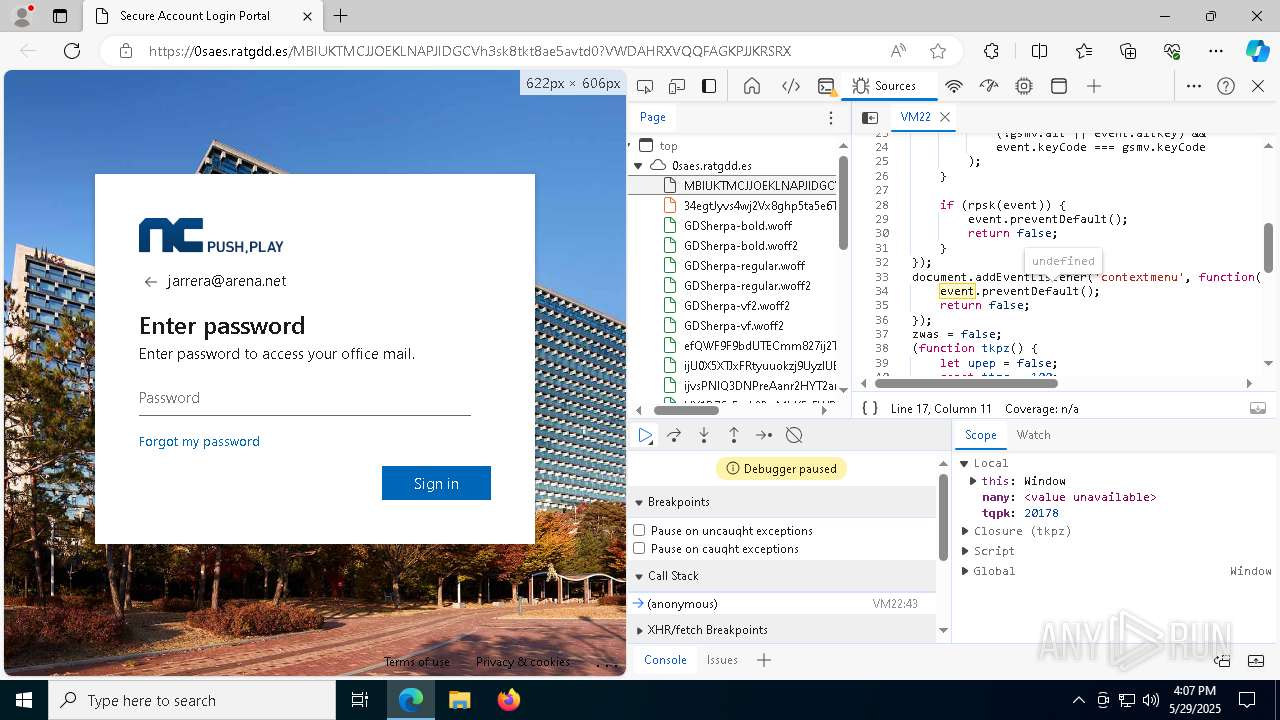Open more options in Page navigator
The width and height of the screenshot is (1280, 720).
point(830,117)
